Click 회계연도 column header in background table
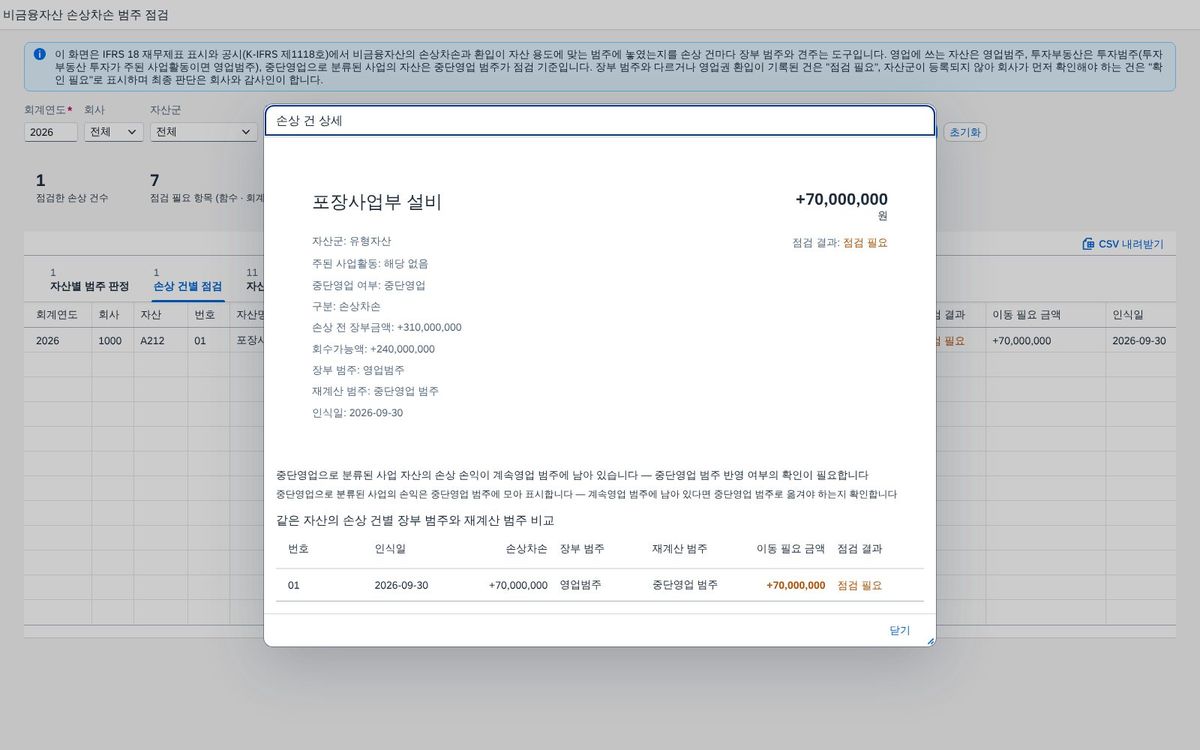 (58, 314)
